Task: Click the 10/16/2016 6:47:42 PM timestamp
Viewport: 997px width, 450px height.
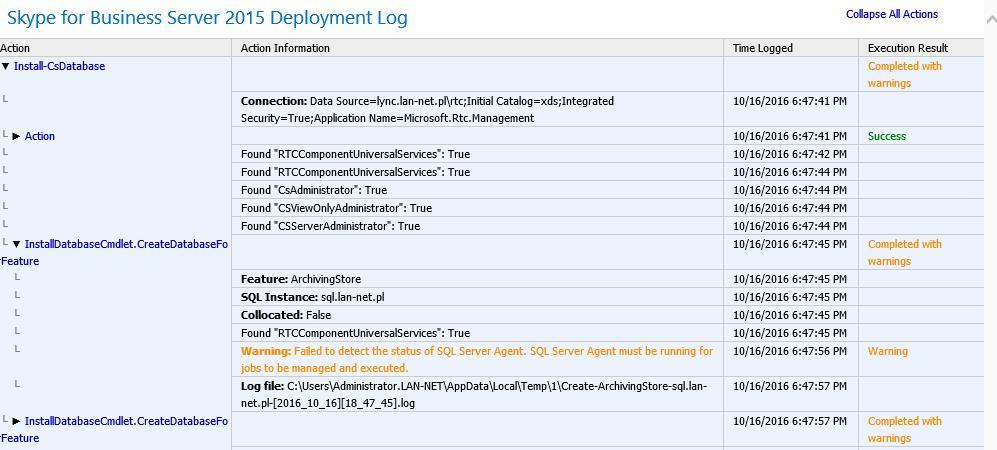Action: click(790, 154)
